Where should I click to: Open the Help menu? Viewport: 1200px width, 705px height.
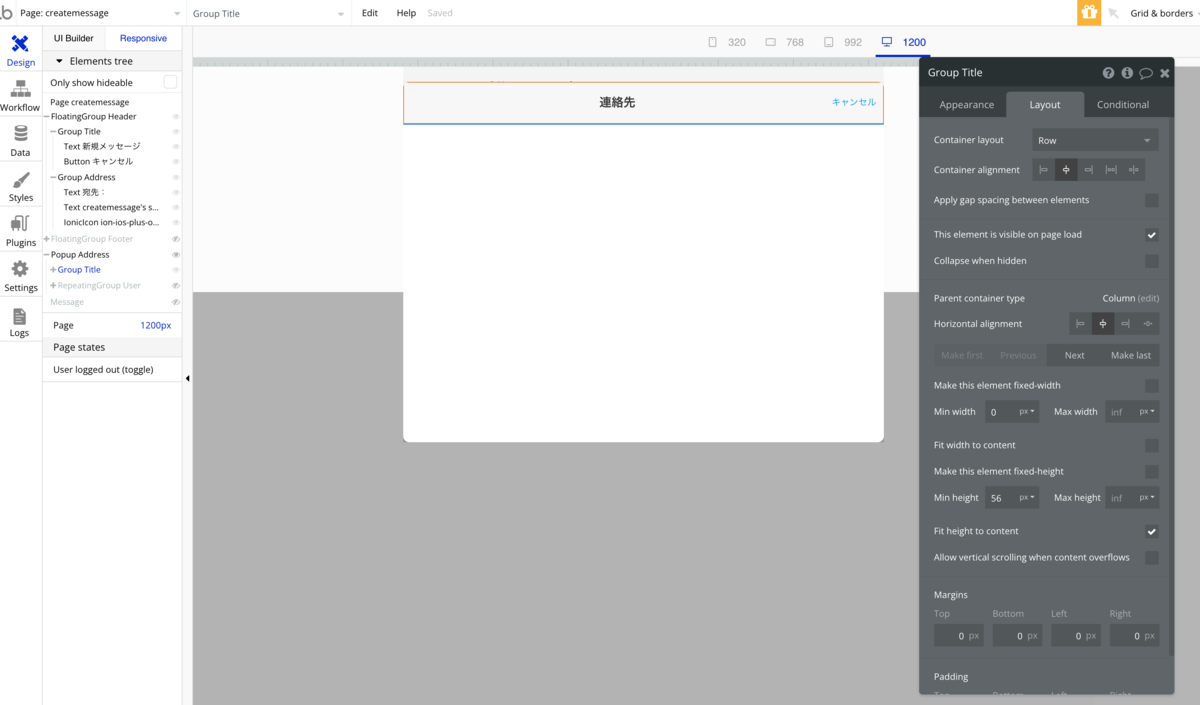point(406,13)
